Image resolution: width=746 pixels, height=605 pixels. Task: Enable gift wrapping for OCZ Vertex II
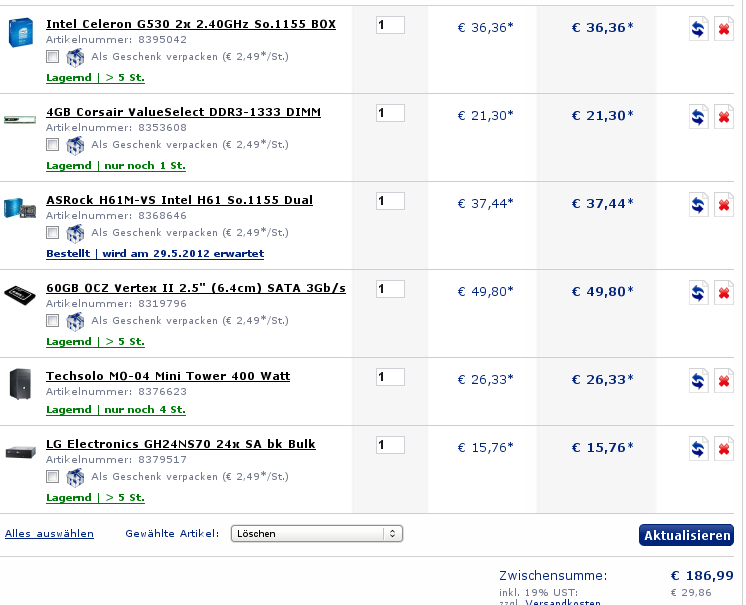click(52, 321)
